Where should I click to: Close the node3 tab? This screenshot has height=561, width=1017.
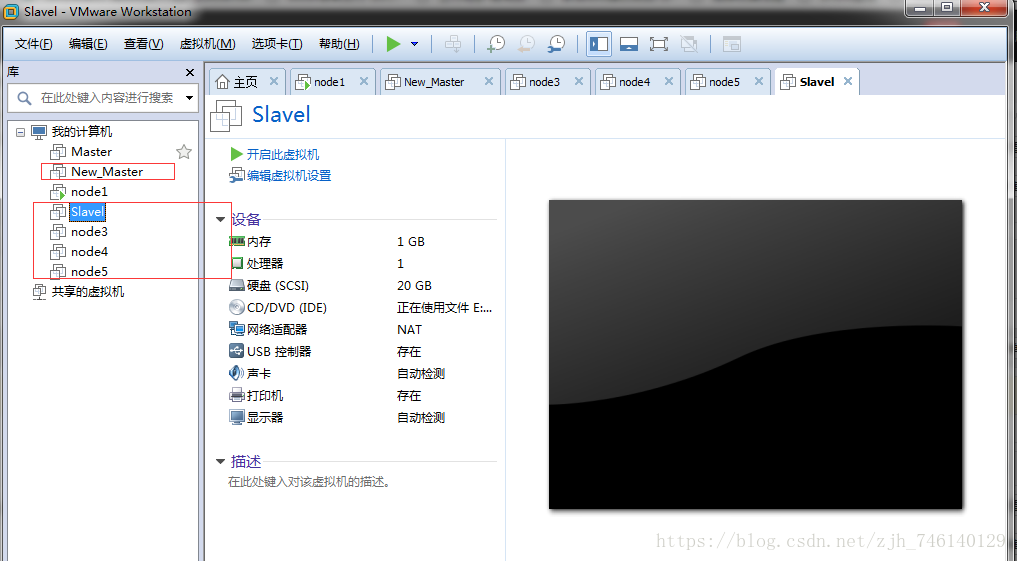coord(579,81)
